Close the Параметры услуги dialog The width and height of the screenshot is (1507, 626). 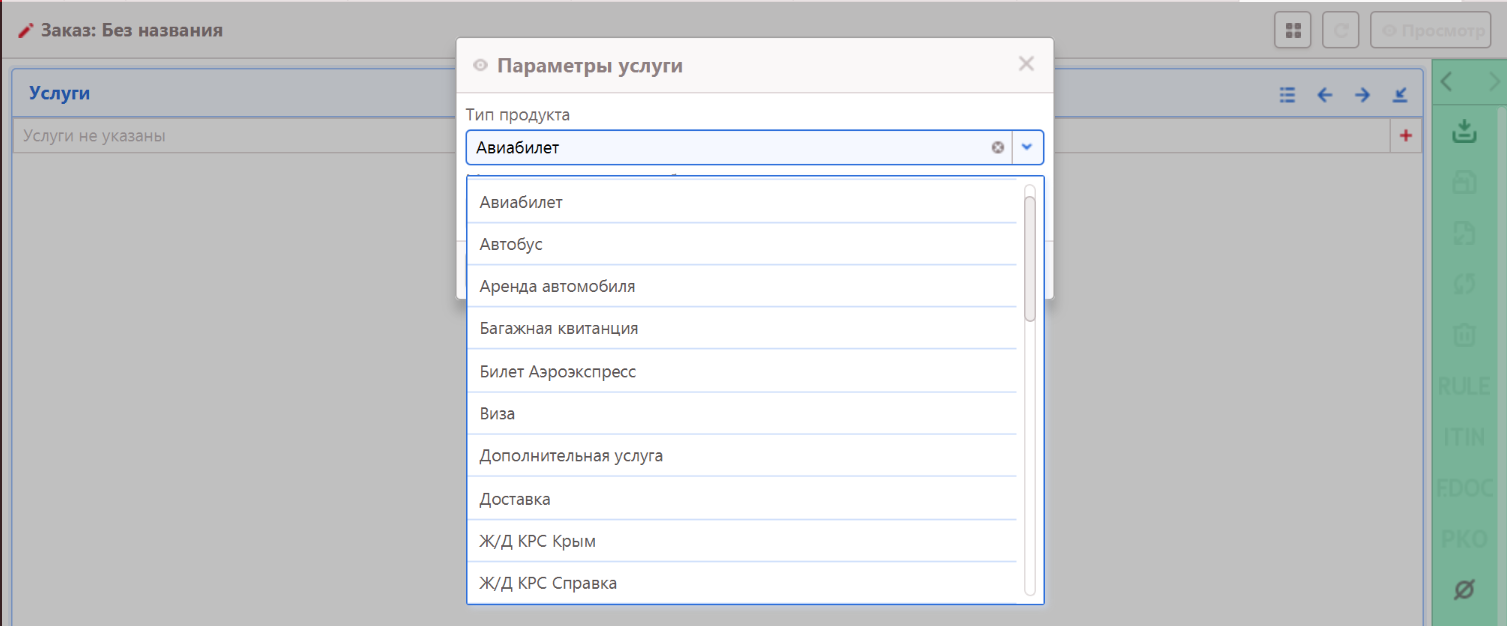(x=1026, y=64)
